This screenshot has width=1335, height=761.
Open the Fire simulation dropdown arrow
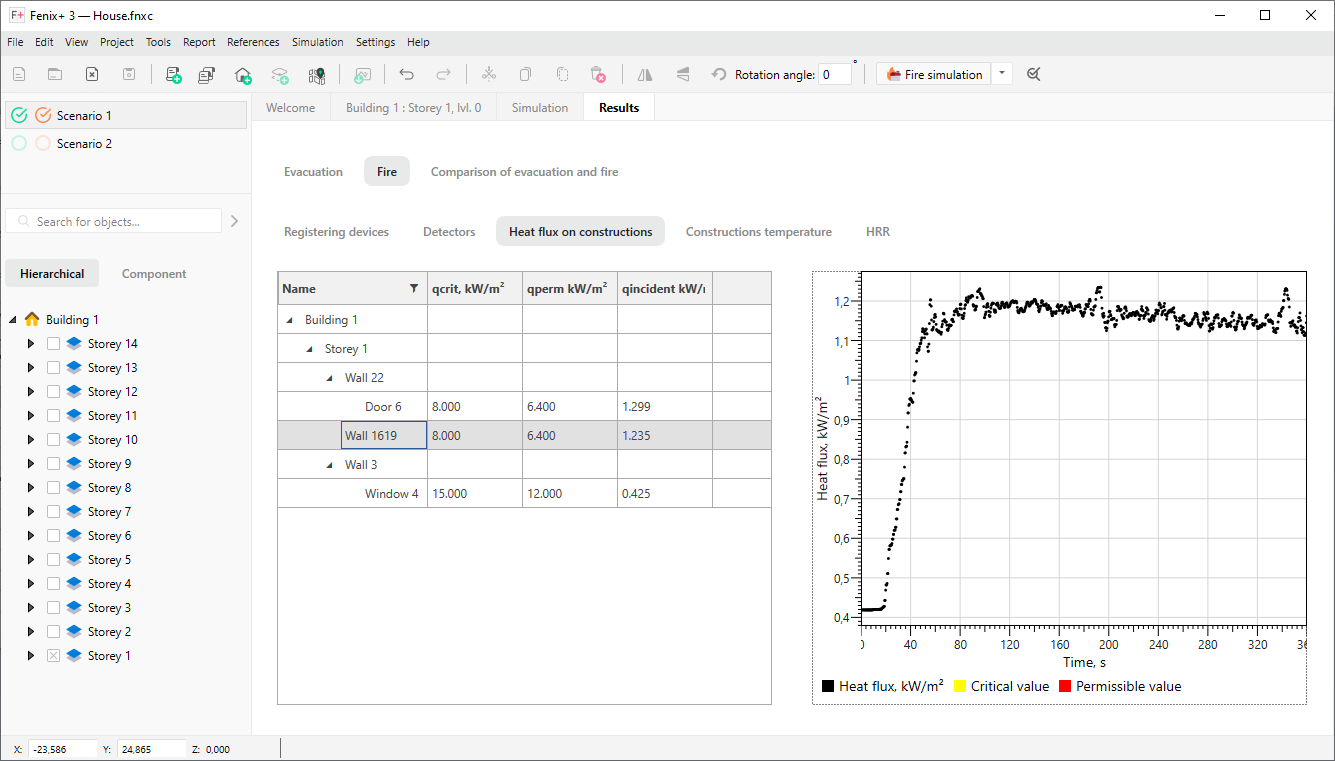(1001, 73)
